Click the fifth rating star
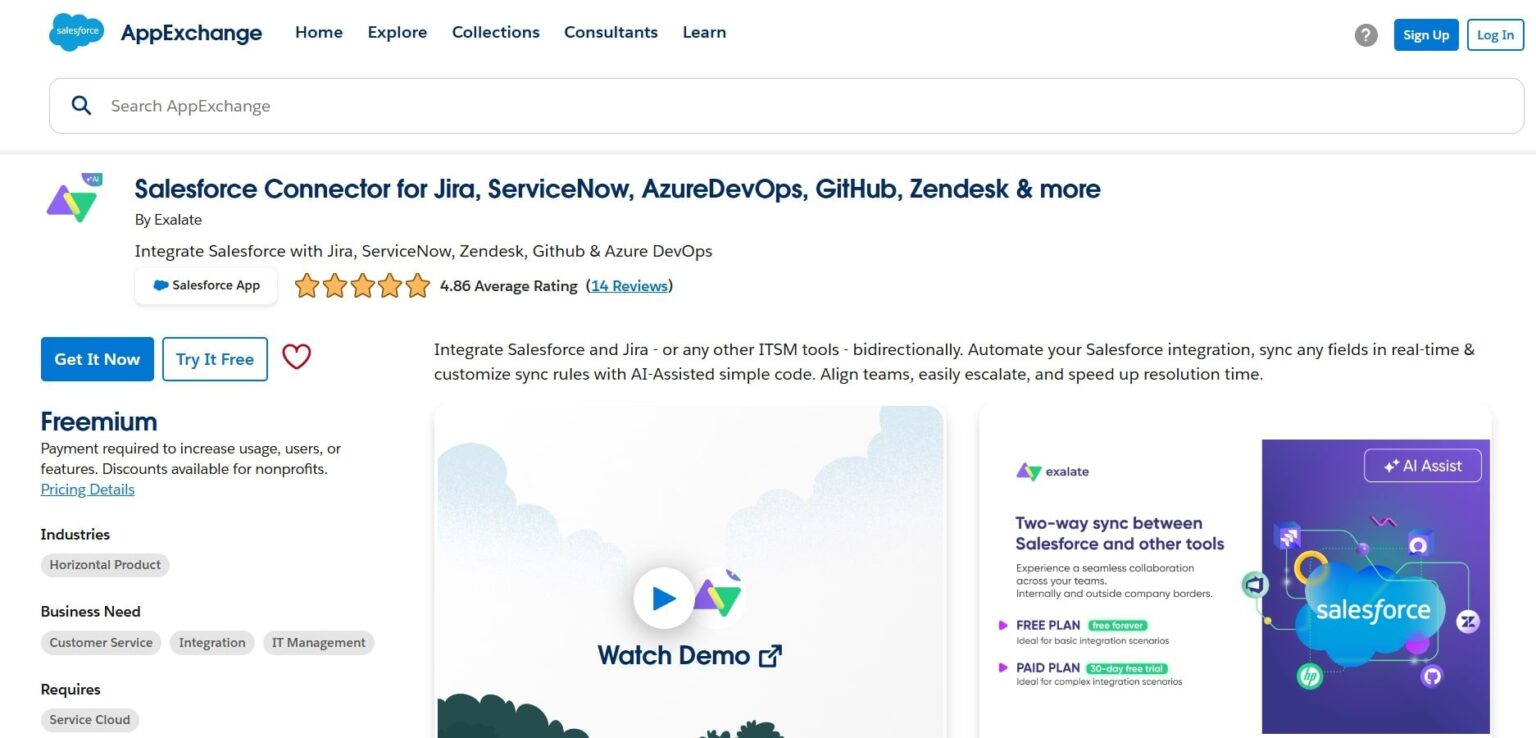Image resolution: width=1536 pixels, height=738 pixels. pyautogui.click(x=417, y=285)
